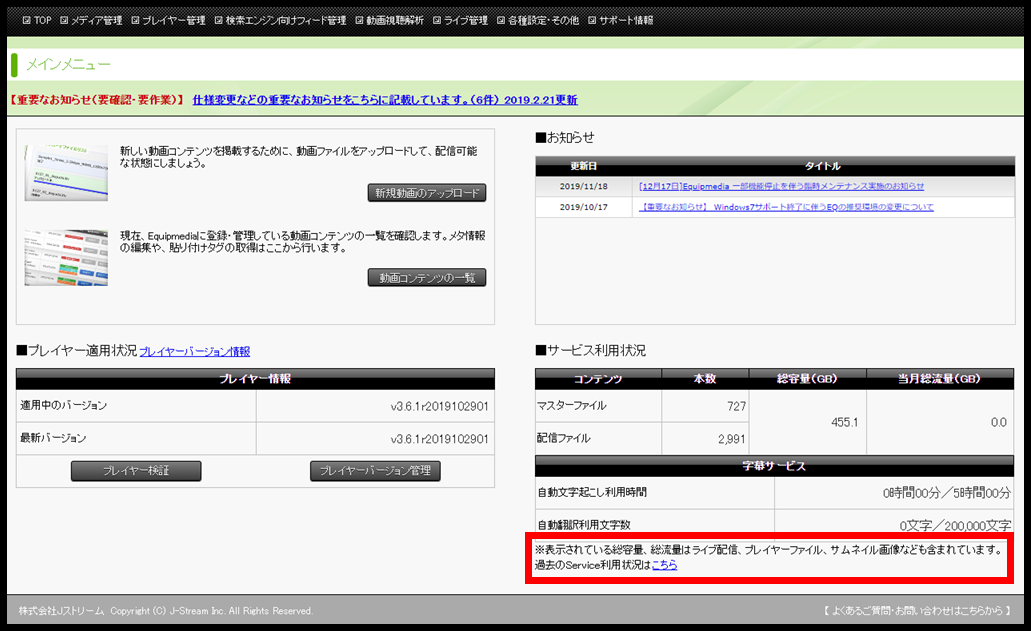Viewport: 1031px width, 631px height.
Task: Click the content list thumbnail image
Action: coord(66,258)
